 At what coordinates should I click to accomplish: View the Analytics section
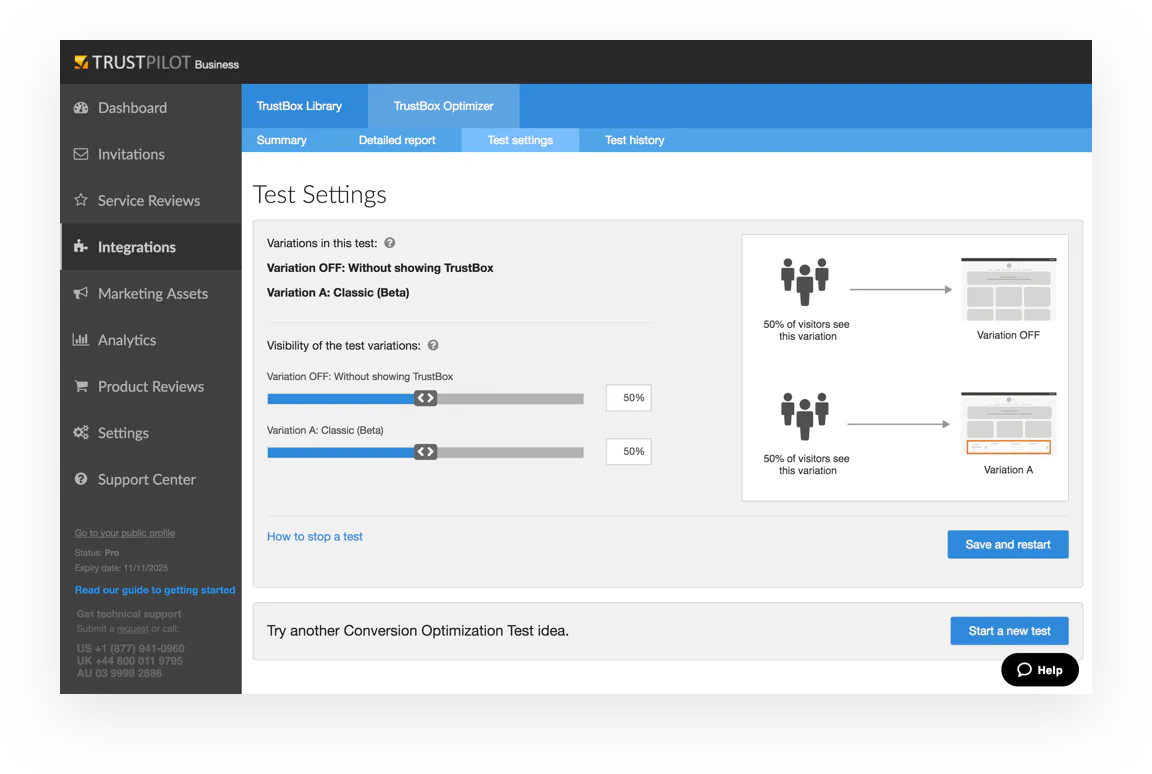tap(151, 339)
